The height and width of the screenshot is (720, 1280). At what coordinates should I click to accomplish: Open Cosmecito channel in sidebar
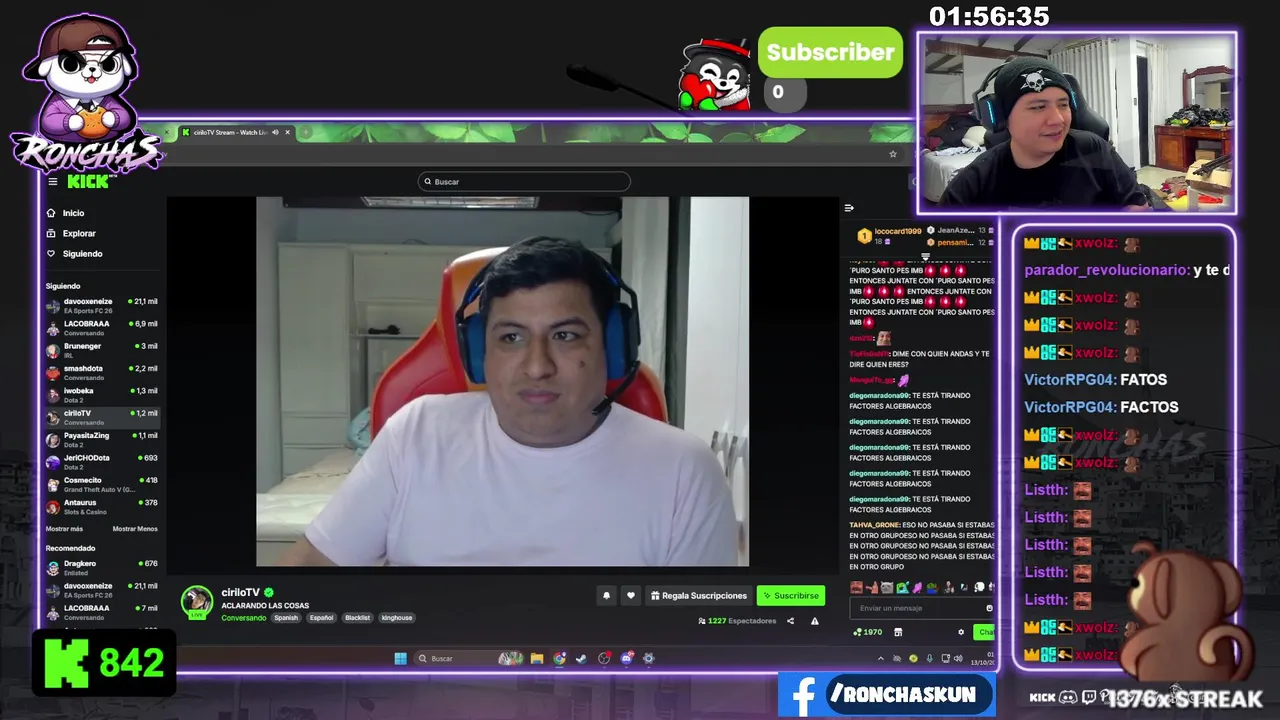click(x=102, y=484)
